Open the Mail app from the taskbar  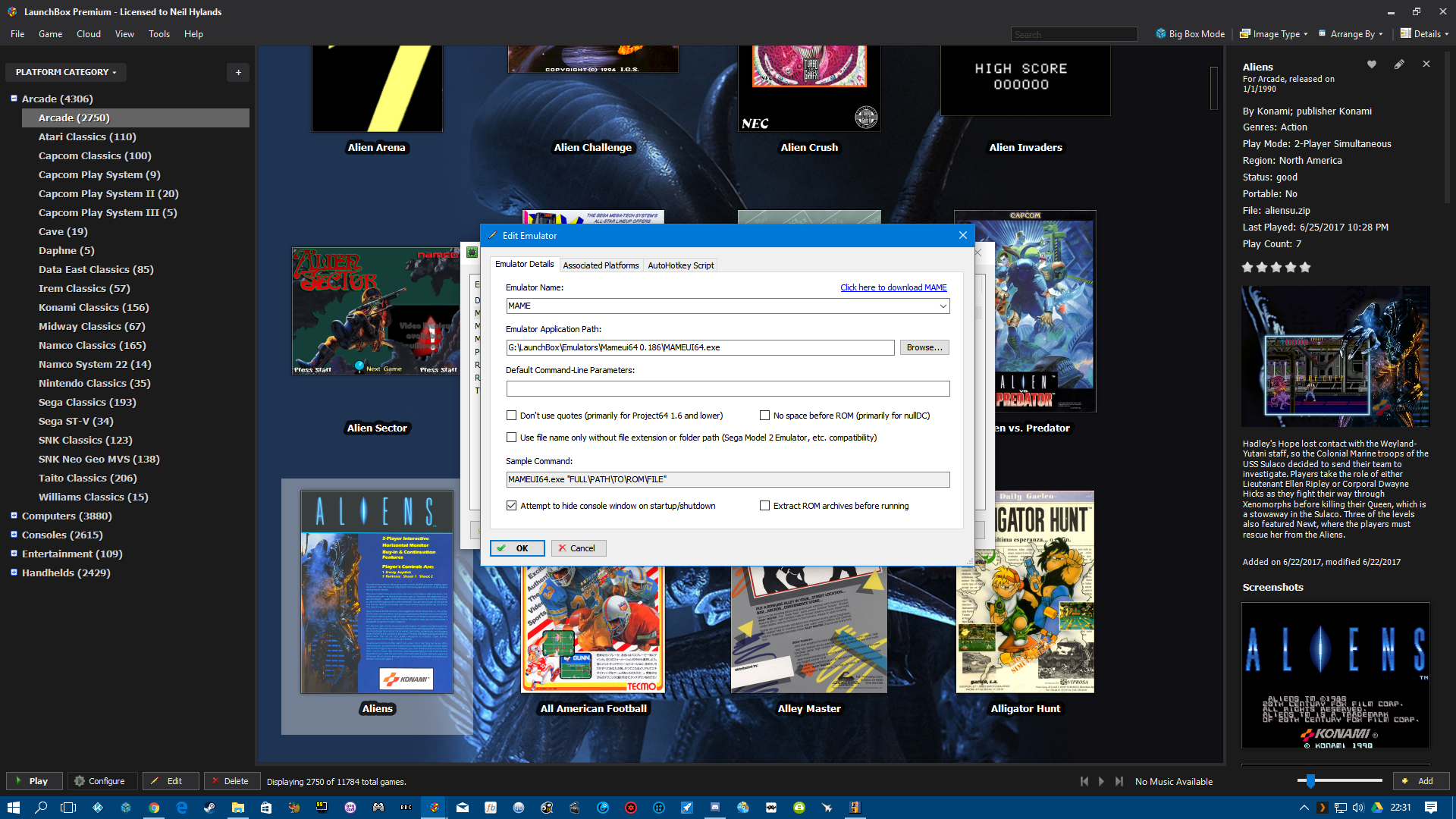click(463, 808)
